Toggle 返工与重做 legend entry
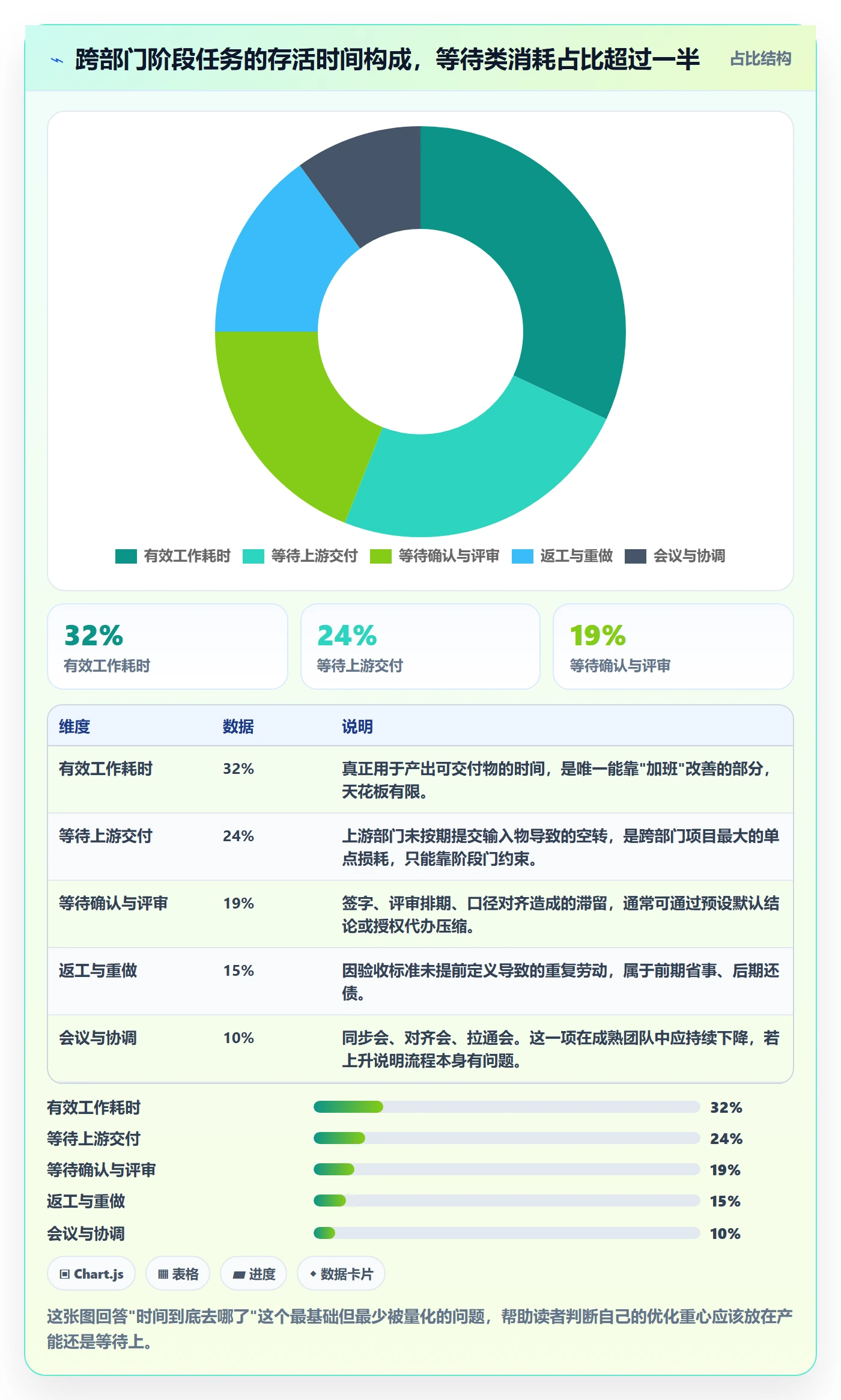The width and height of the screenshot is (841, 1400). coord(562,556)
